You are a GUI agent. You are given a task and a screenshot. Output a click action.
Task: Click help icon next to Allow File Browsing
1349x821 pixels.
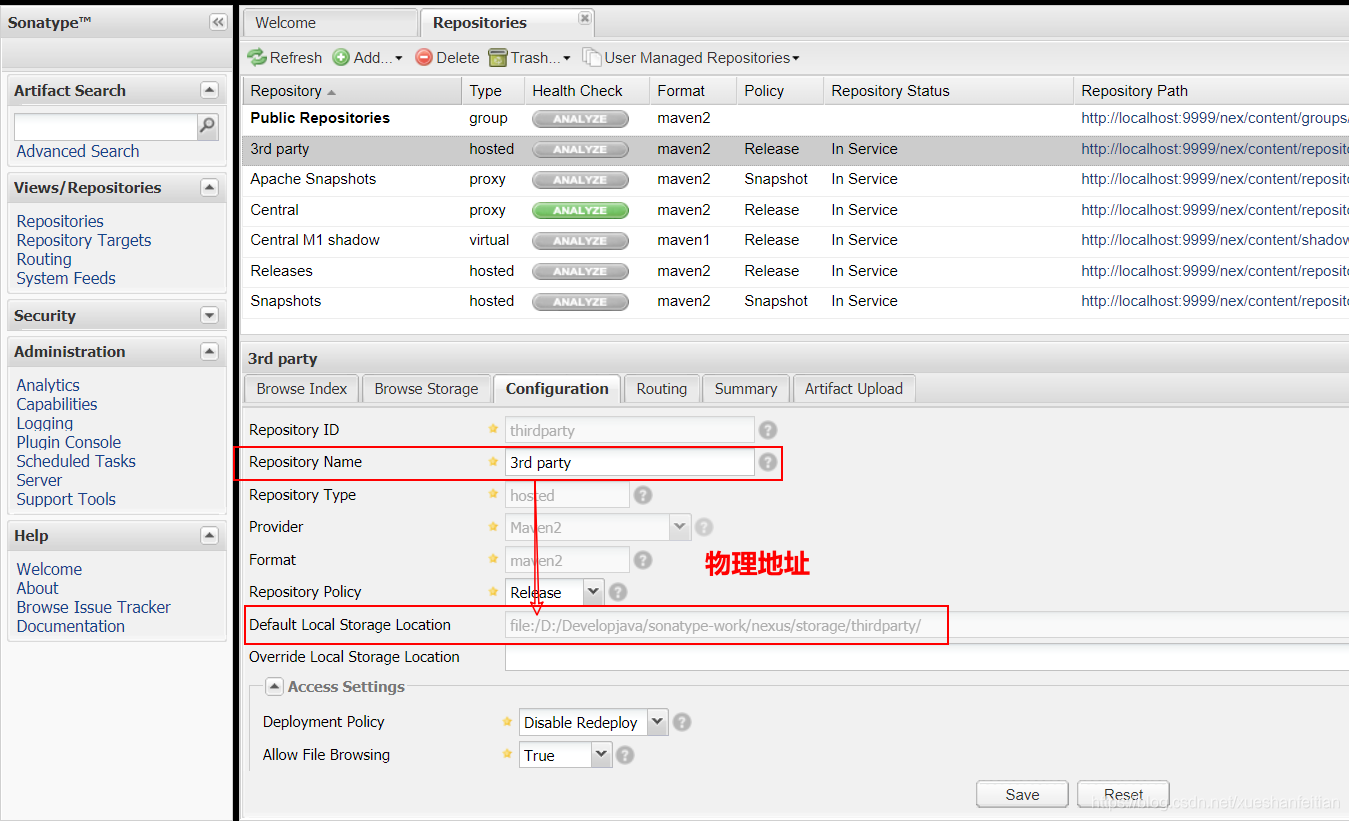626,755
